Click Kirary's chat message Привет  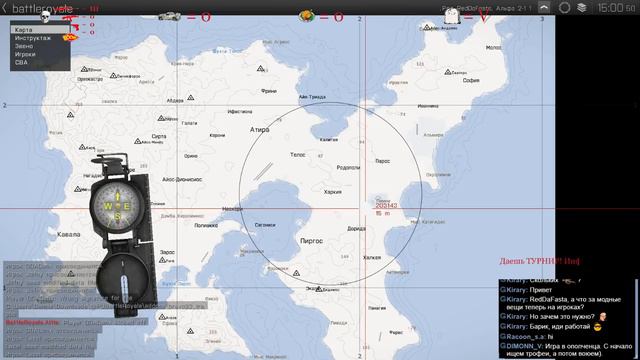click(x=527, y=290)
